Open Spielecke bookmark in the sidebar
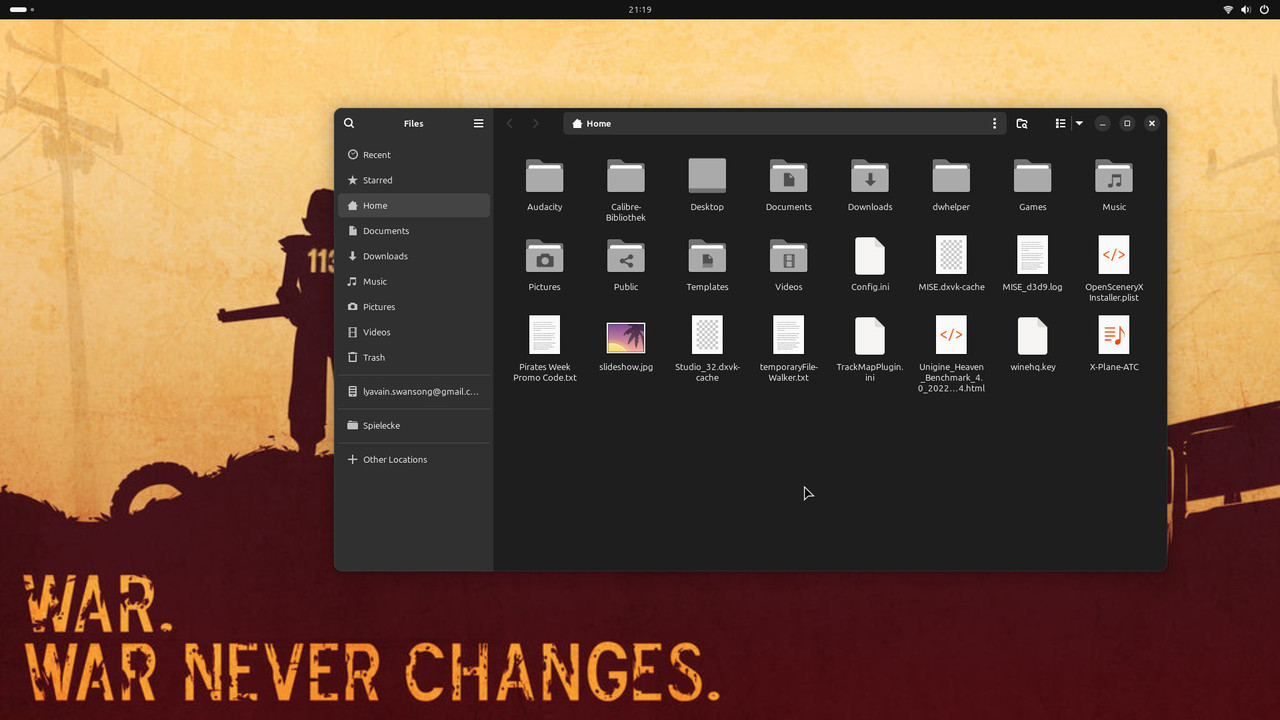 click(414, 425)
